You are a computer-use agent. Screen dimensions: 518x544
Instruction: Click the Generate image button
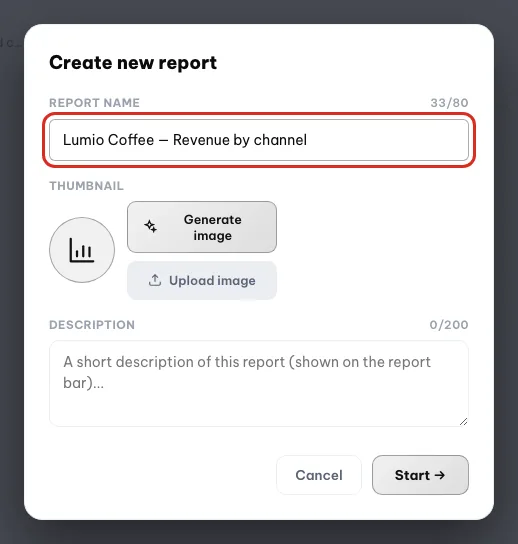[202, 227]
